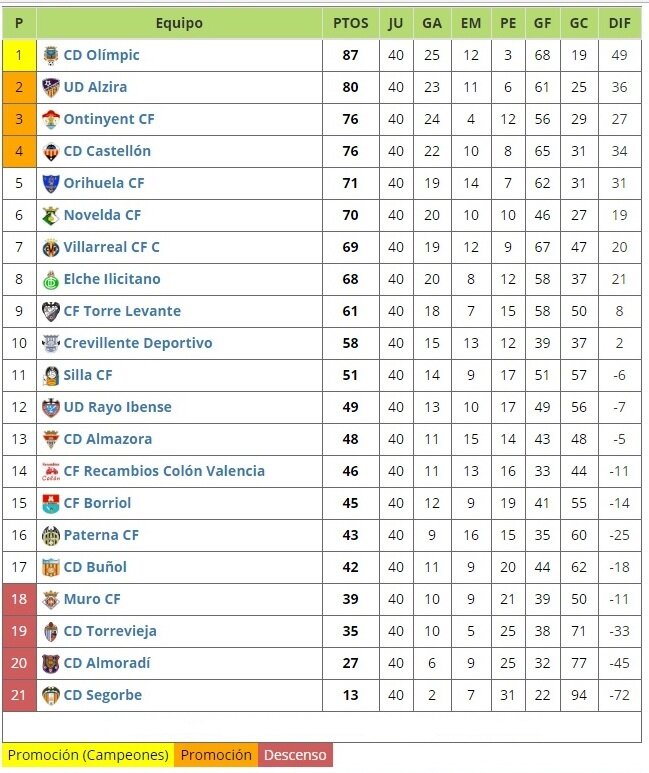The image size is (649, 773).
Task: Click the UD Alzira crest icon
Action: (51, 87)
